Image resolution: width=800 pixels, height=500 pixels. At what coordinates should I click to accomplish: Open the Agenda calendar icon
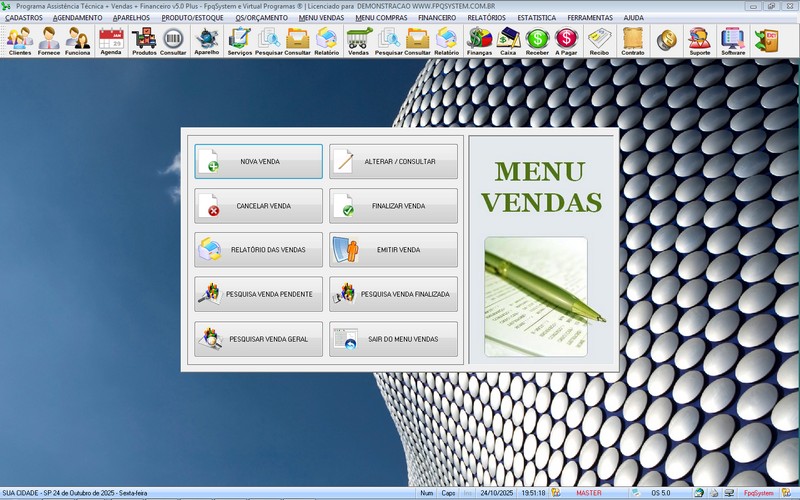click(111, 41)
